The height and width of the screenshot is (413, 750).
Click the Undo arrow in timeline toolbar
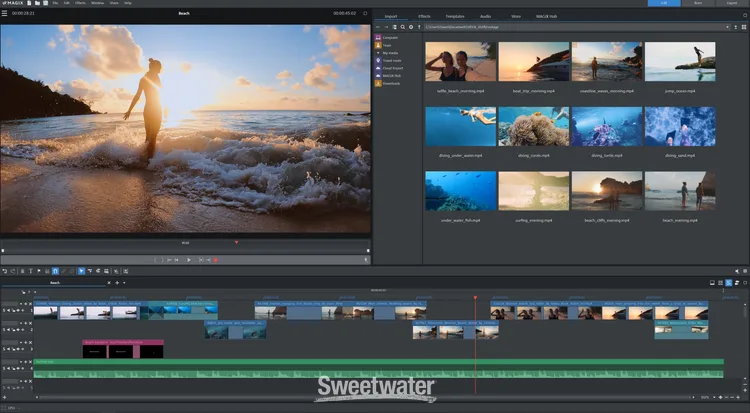point(5,271)
